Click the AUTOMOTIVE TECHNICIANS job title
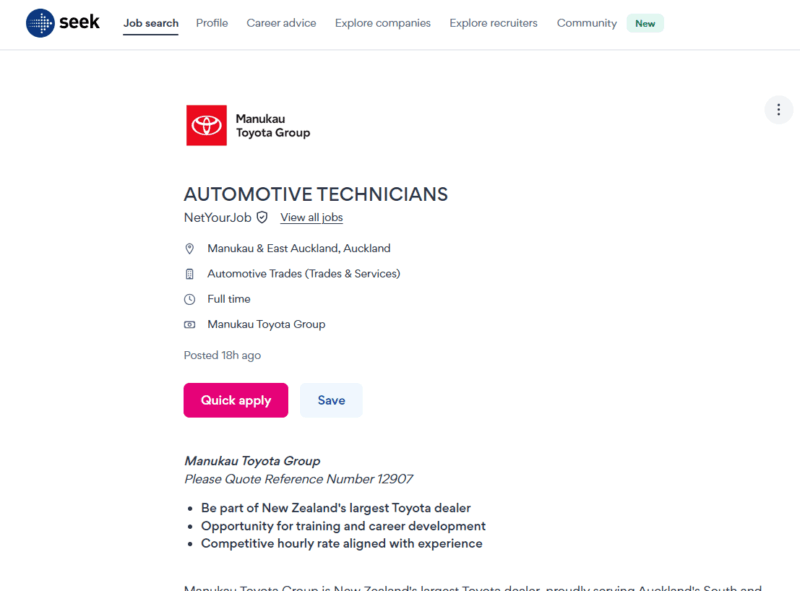 (x=316, y=194)
